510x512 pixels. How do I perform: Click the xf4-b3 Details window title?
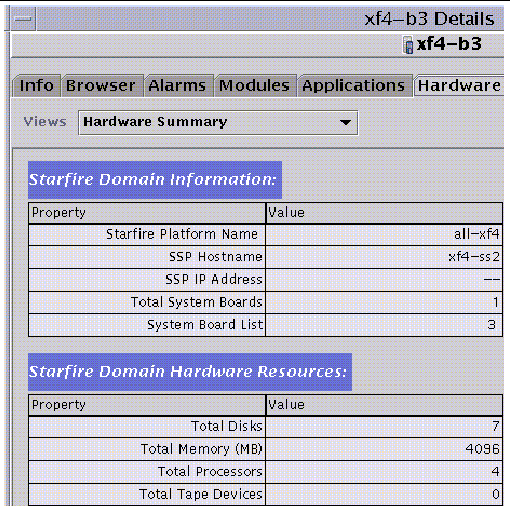click(x=429, y=19)
